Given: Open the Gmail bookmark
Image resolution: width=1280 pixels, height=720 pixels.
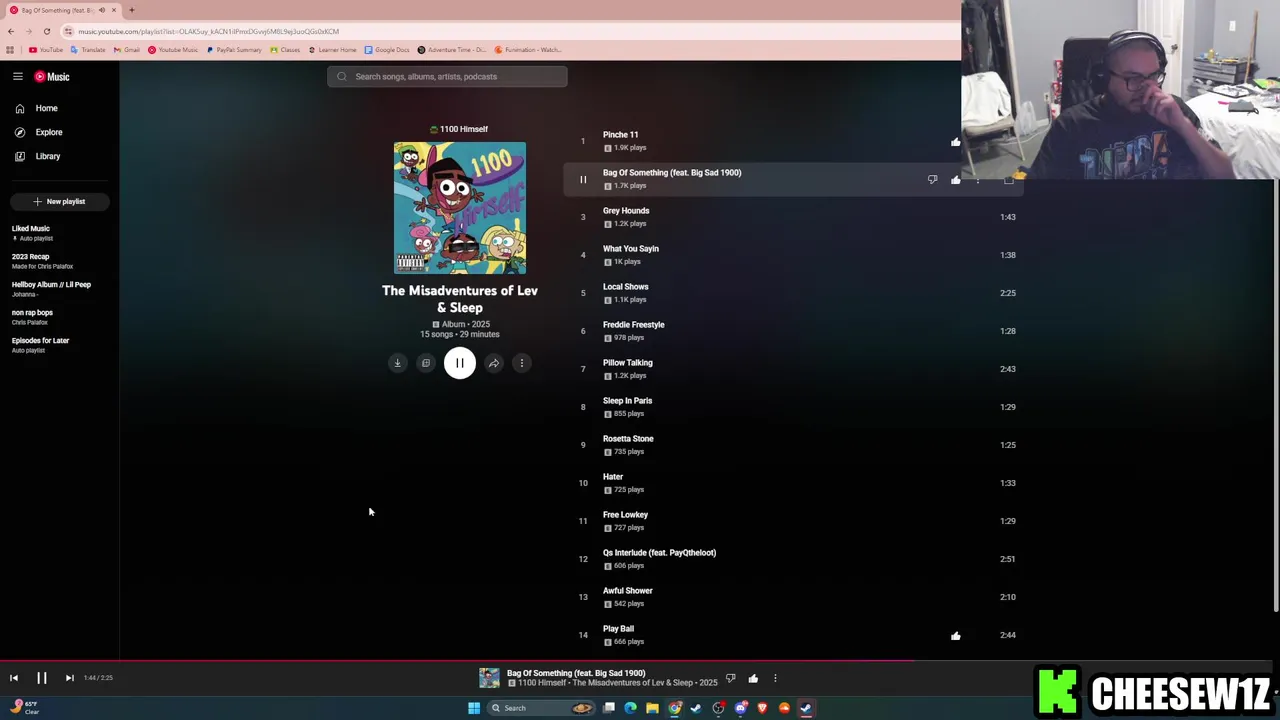Looking at the screenshot, I should [127, 50].
